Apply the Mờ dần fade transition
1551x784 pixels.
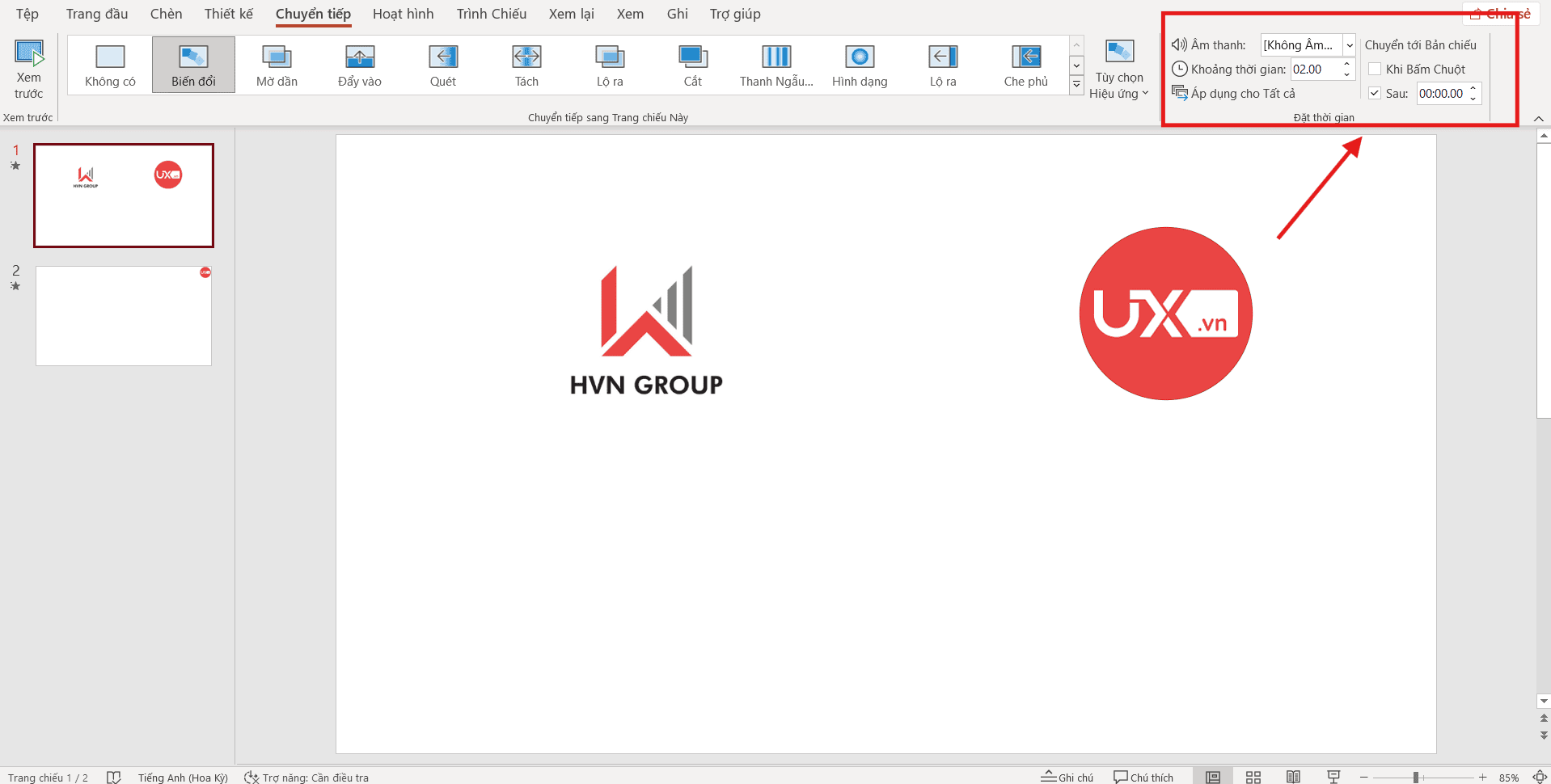[277, 65]
